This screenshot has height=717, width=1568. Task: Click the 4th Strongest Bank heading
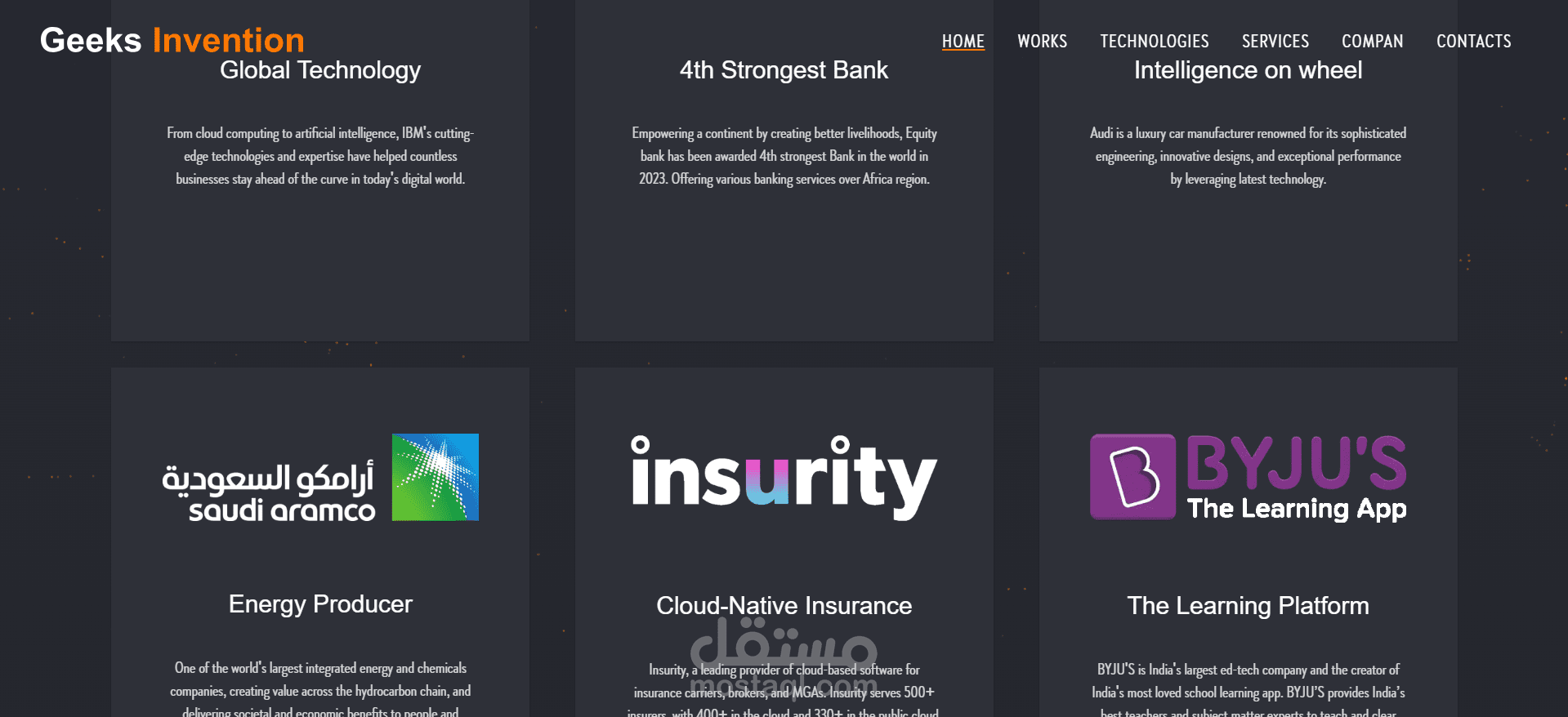click(784, 71)
